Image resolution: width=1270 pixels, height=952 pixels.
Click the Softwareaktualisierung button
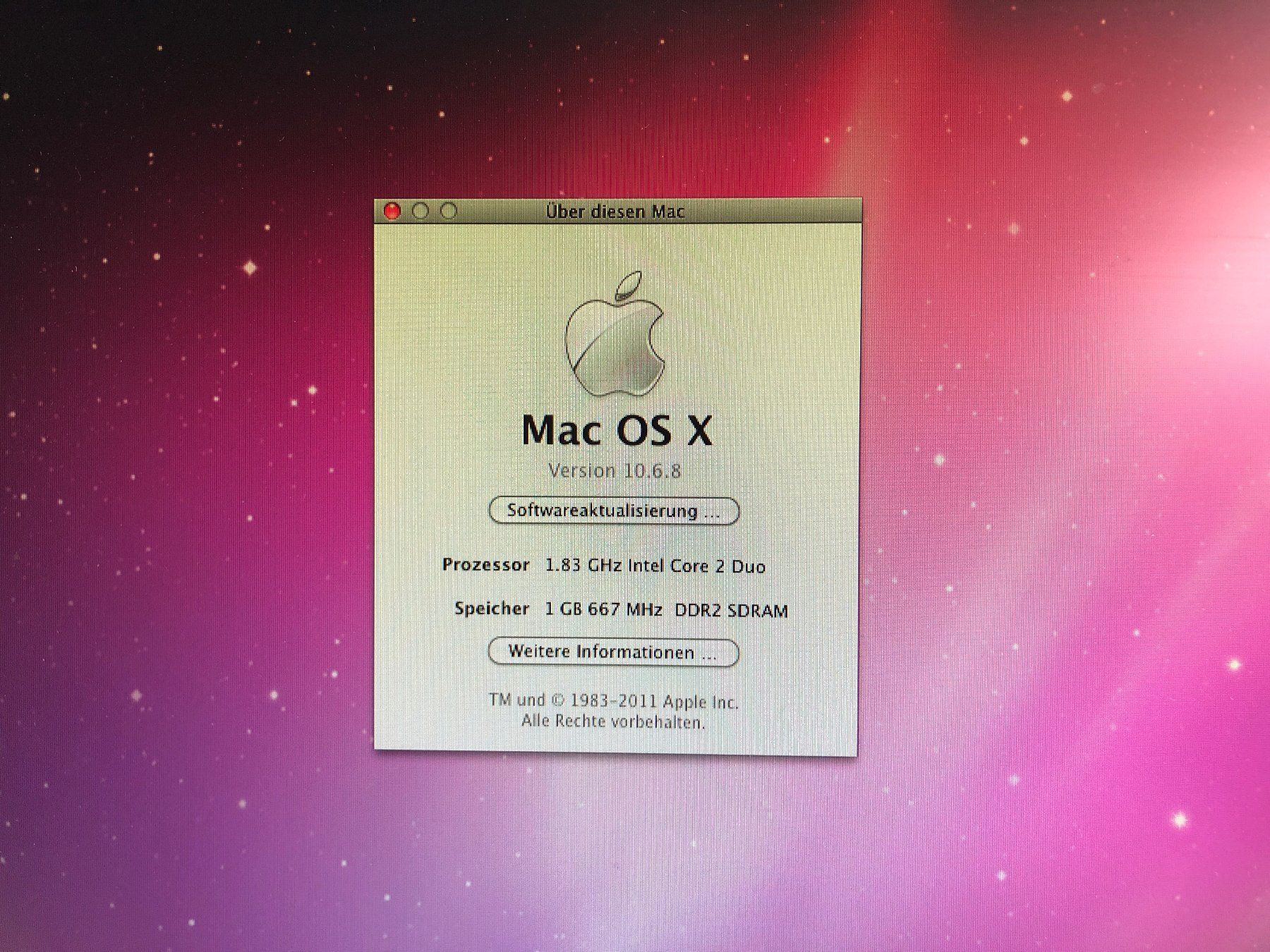pyautogui.click(x=614, y=511)
